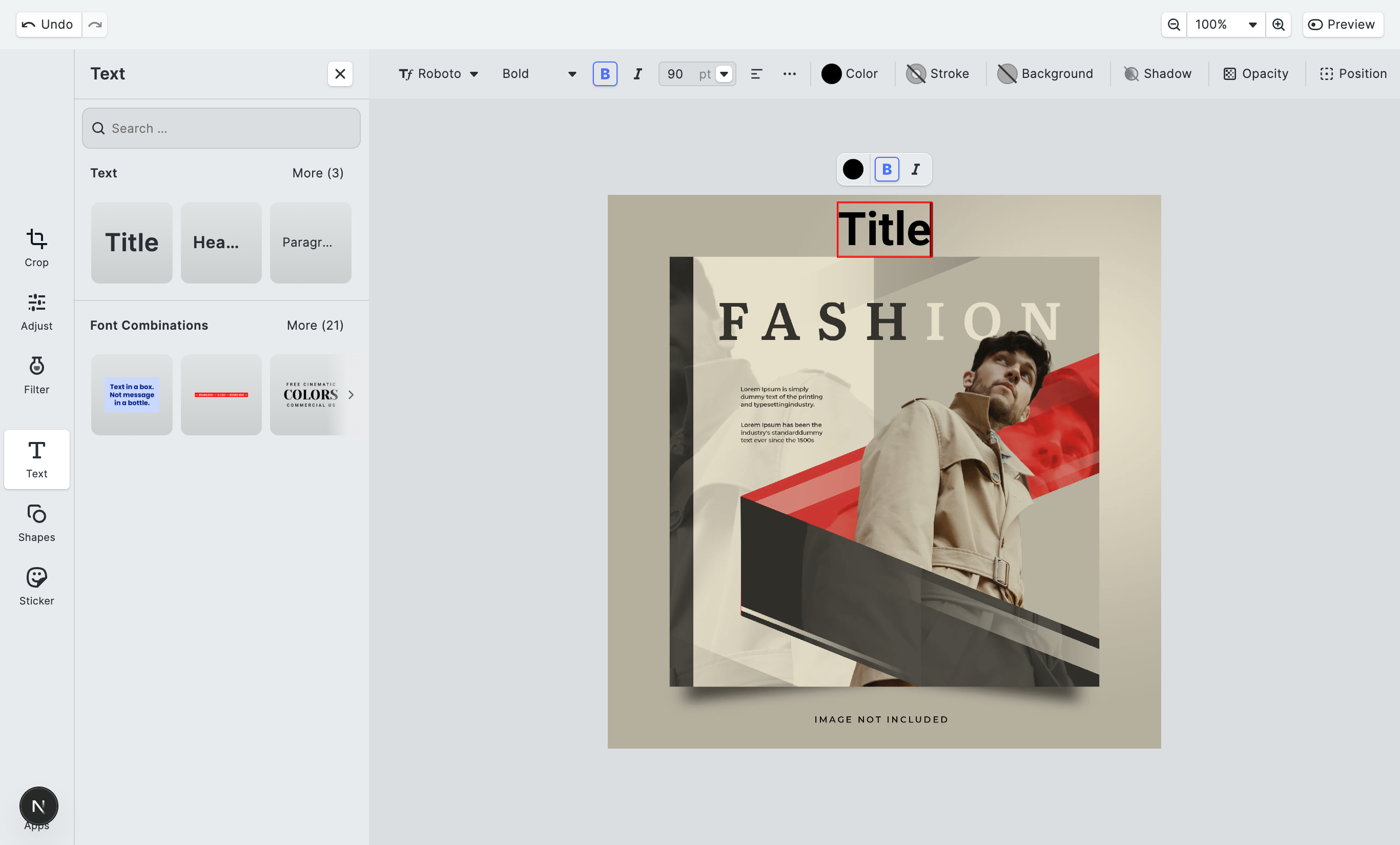
Task: Open text alignment options
Action: [756, 74]
